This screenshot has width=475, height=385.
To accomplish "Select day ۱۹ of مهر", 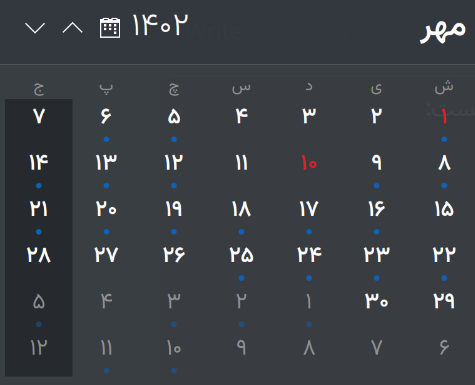I will tap(174, 209).
